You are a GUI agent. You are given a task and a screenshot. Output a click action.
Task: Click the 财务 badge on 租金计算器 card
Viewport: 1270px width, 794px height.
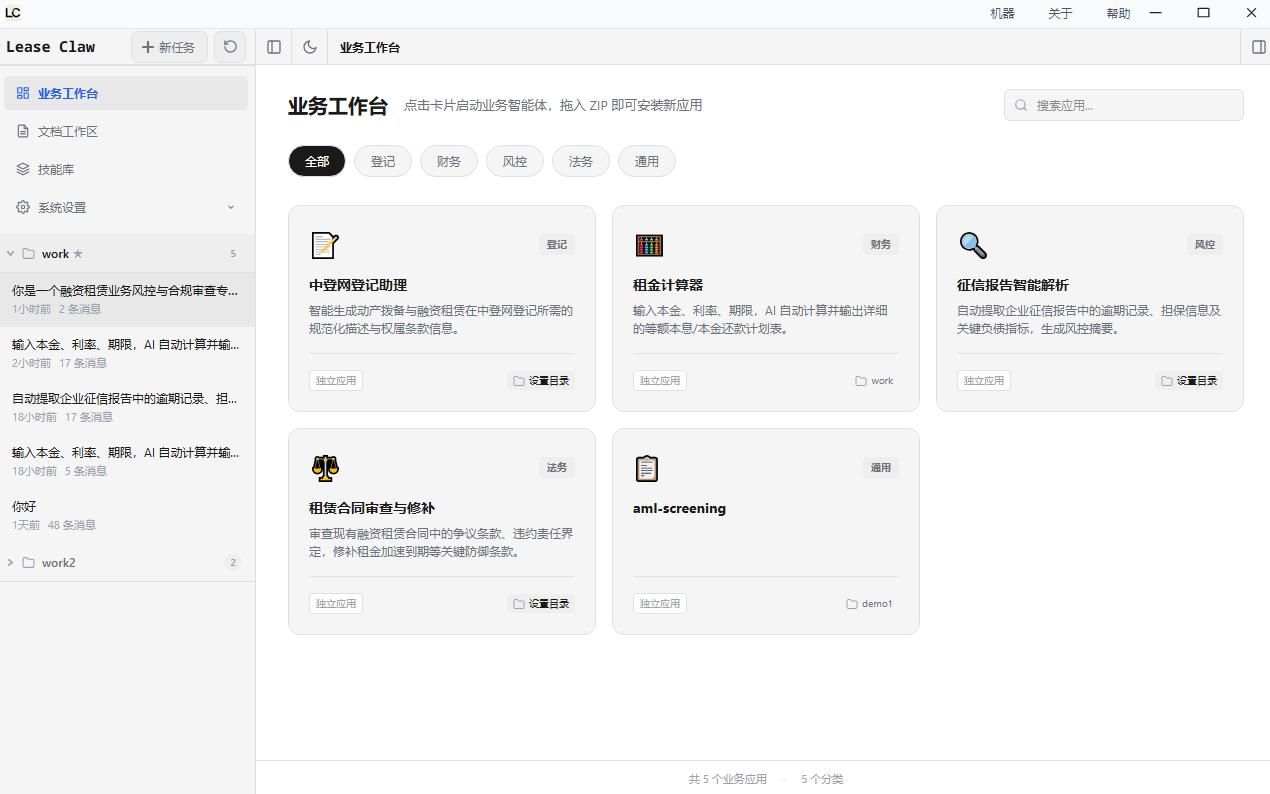881,245
